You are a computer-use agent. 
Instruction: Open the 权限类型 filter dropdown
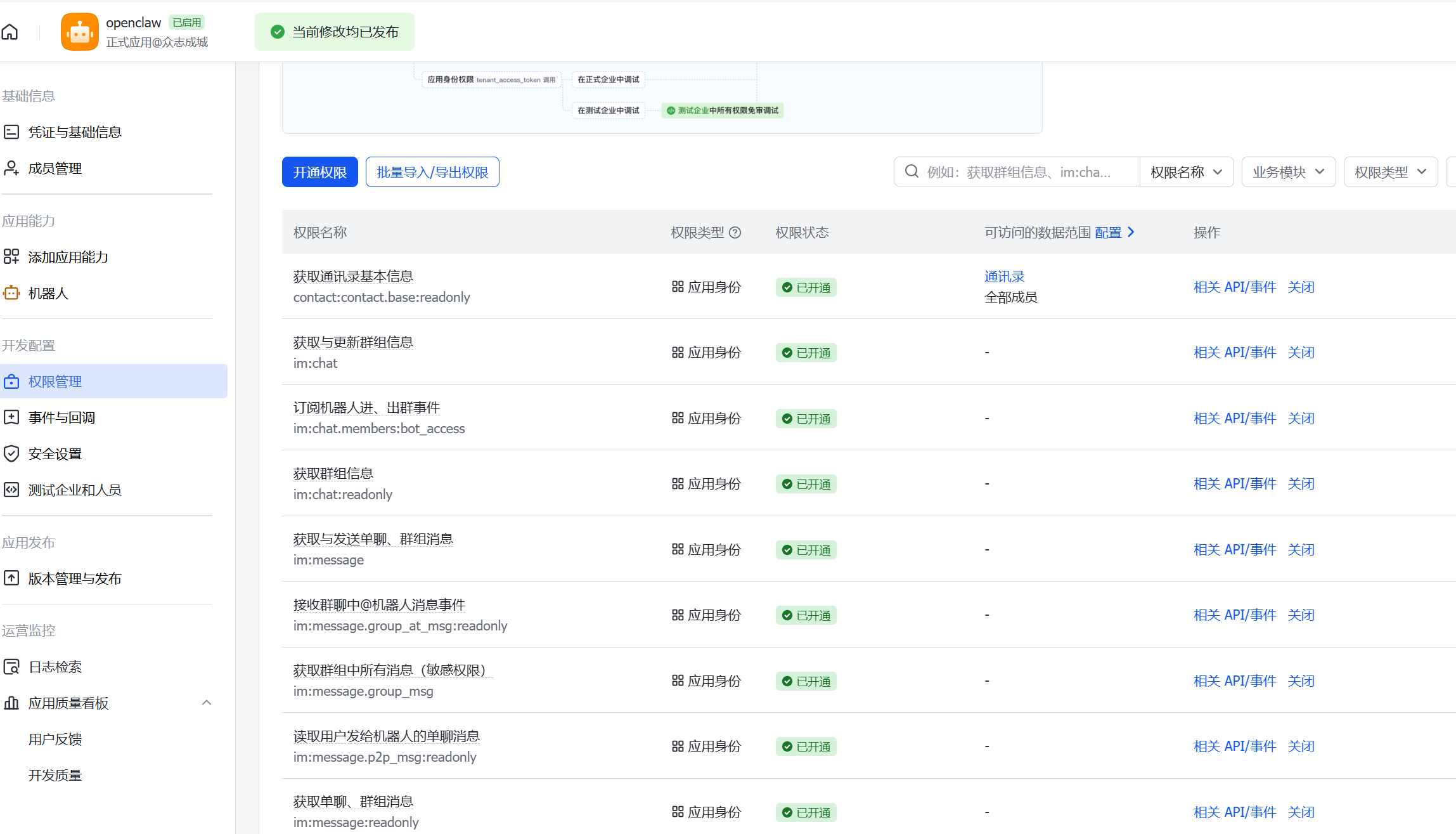coord(1390,172)
